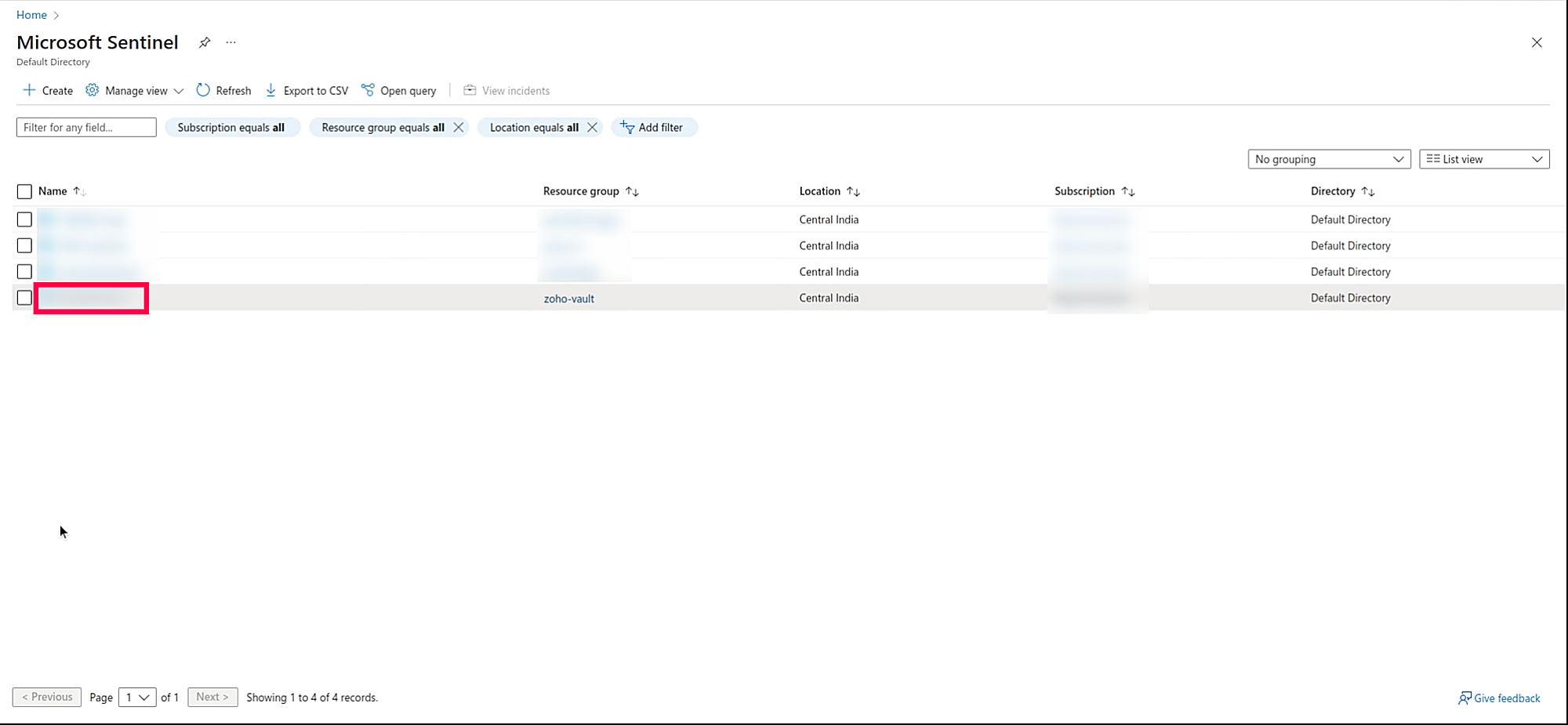
Task: Sort by the Subscription column
Action: click(1094, 191)
